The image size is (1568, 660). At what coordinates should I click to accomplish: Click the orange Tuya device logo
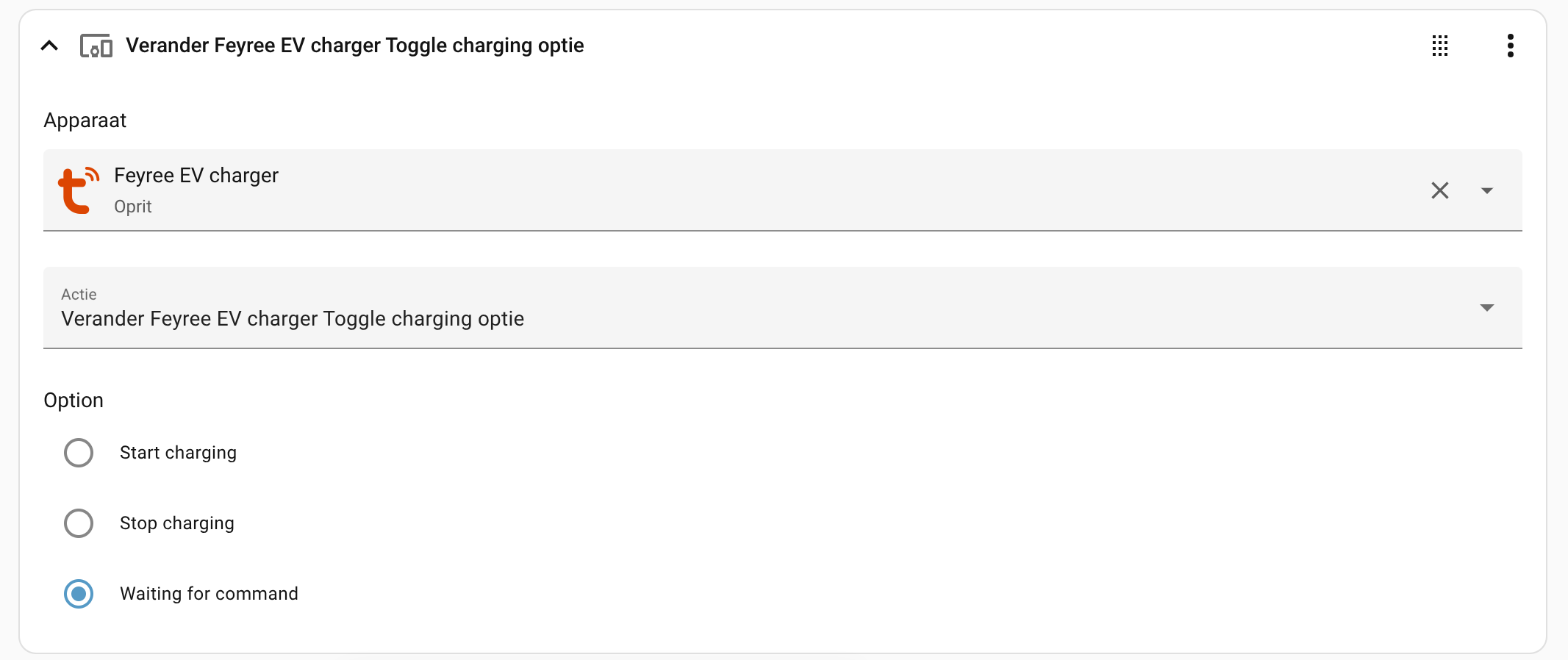78,190
